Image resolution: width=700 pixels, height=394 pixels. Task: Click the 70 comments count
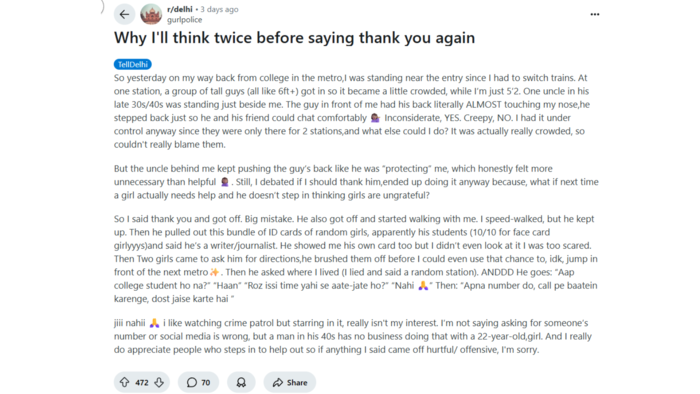(205, 382)
